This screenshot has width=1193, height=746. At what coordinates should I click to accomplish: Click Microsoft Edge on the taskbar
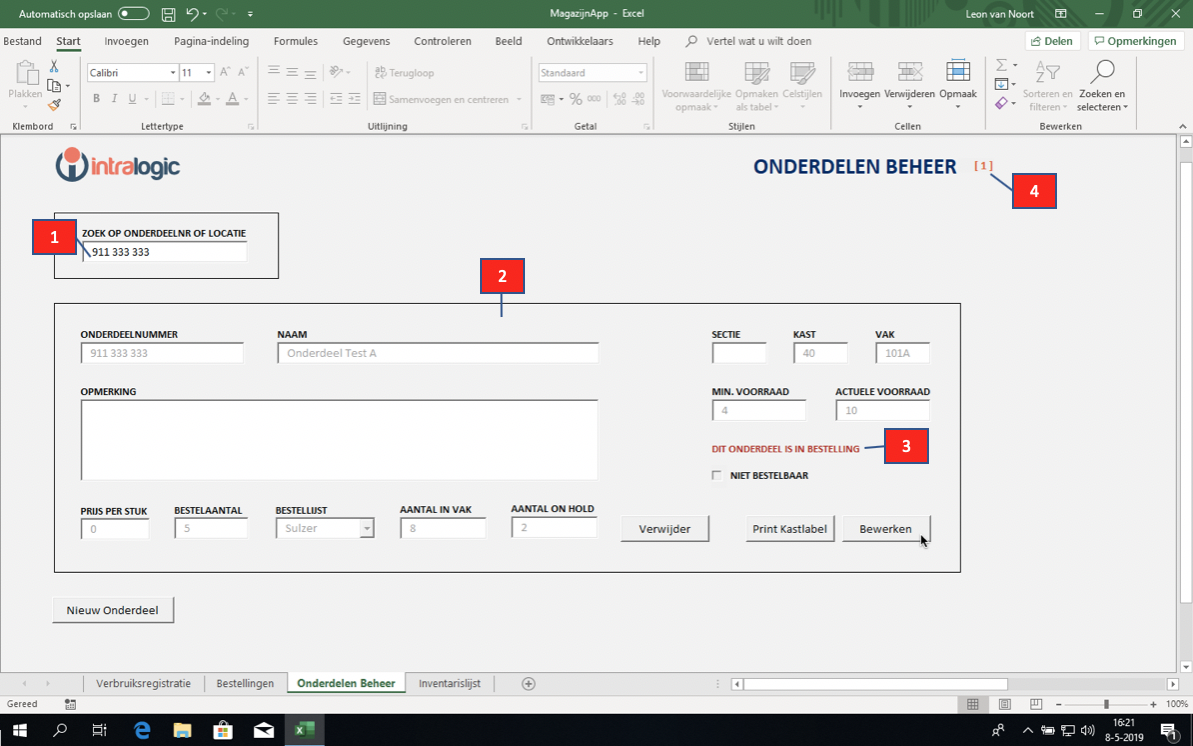[142, 730]
